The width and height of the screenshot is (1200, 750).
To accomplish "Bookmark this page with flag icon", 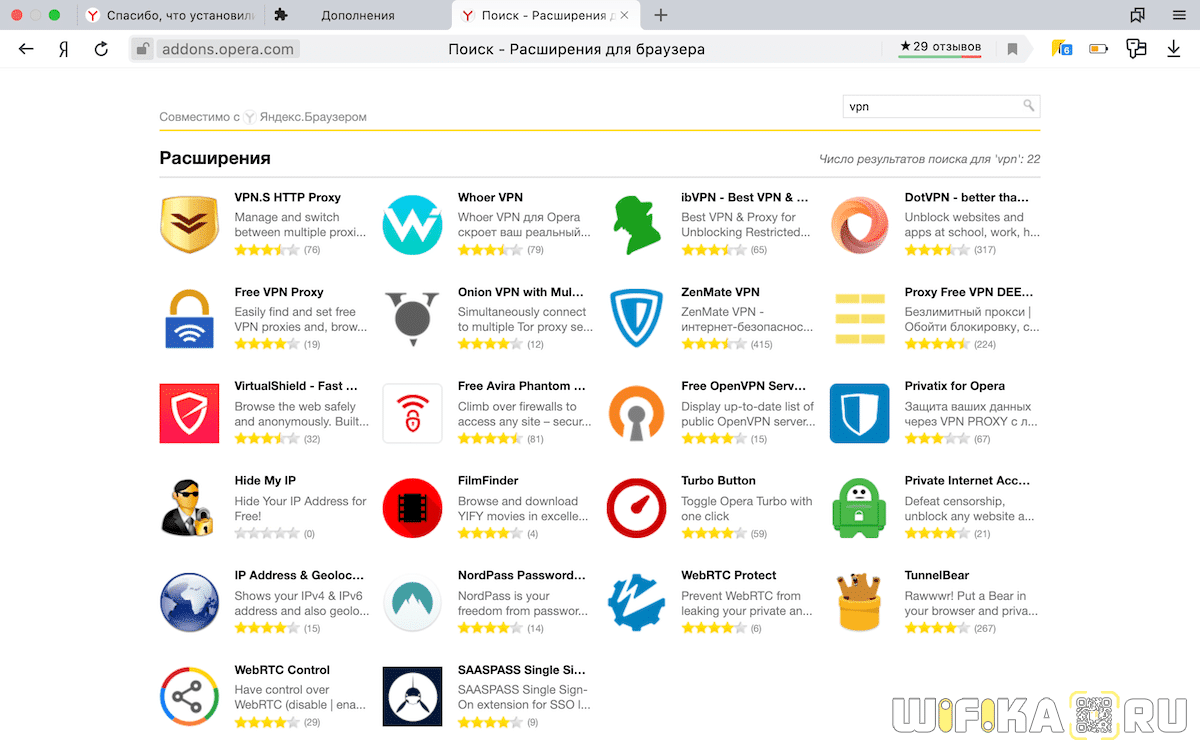I will point(1012,48).
